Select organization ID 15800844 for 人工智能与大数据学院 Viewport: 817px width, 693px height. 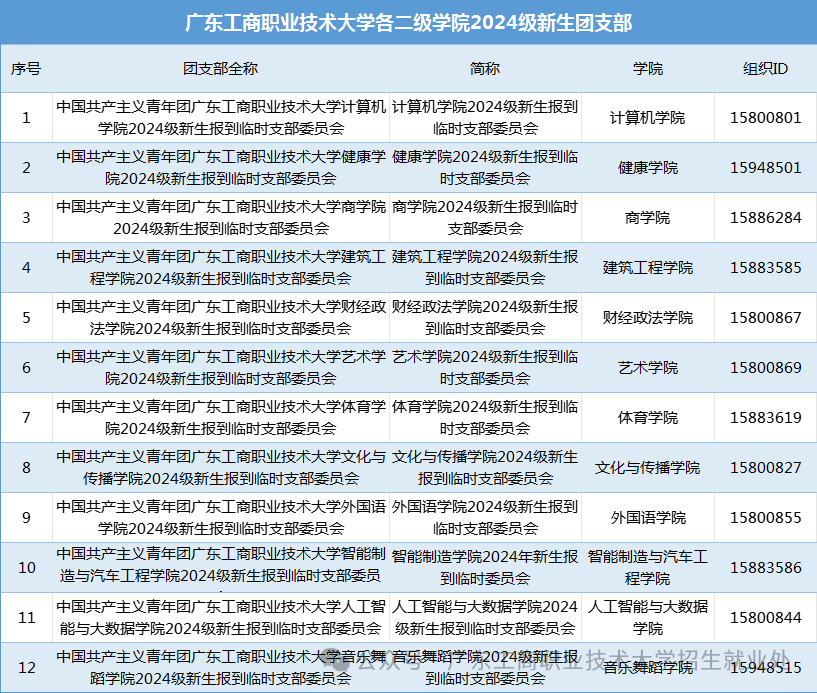point(764,617)
